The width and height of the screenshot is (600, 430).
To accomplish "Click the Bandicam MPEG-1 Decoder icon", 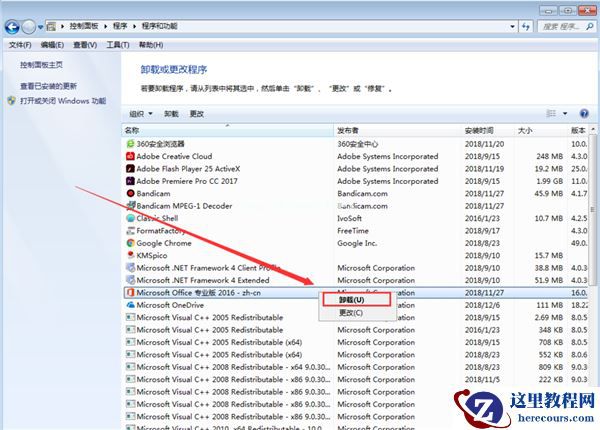I will point(130,206).
